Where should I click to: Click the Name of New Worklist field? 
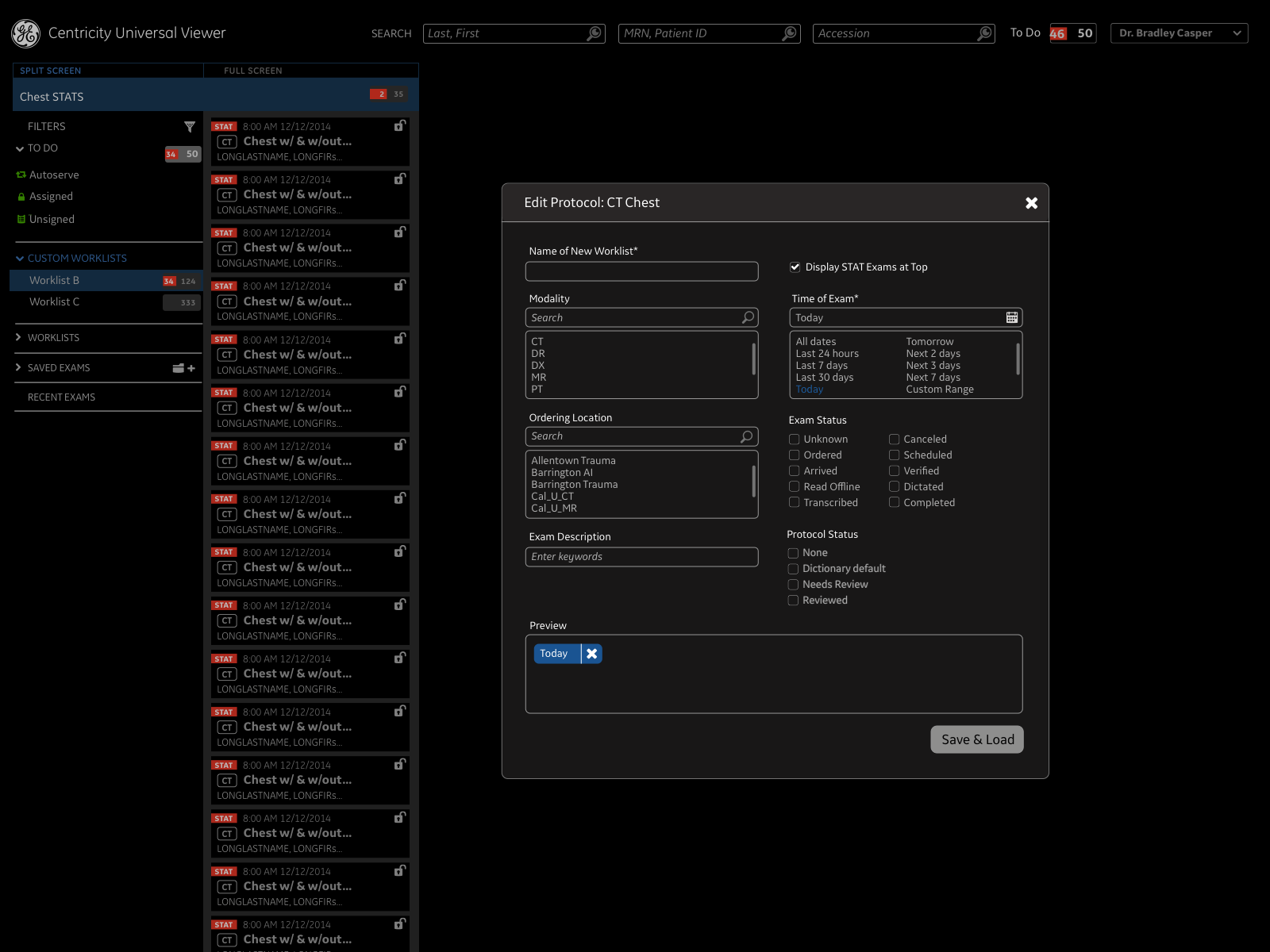(641, 271)
